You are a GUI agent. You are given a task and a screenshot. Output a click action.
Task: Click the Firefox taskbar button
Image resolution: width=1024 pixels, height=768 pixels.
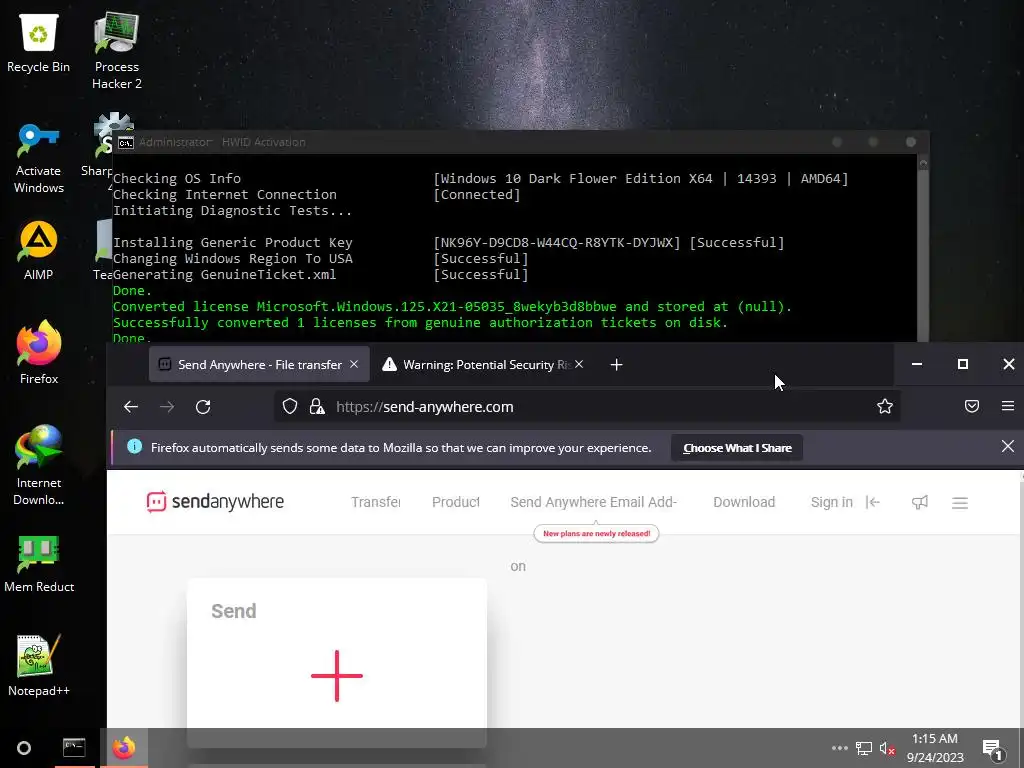[124, 748]
